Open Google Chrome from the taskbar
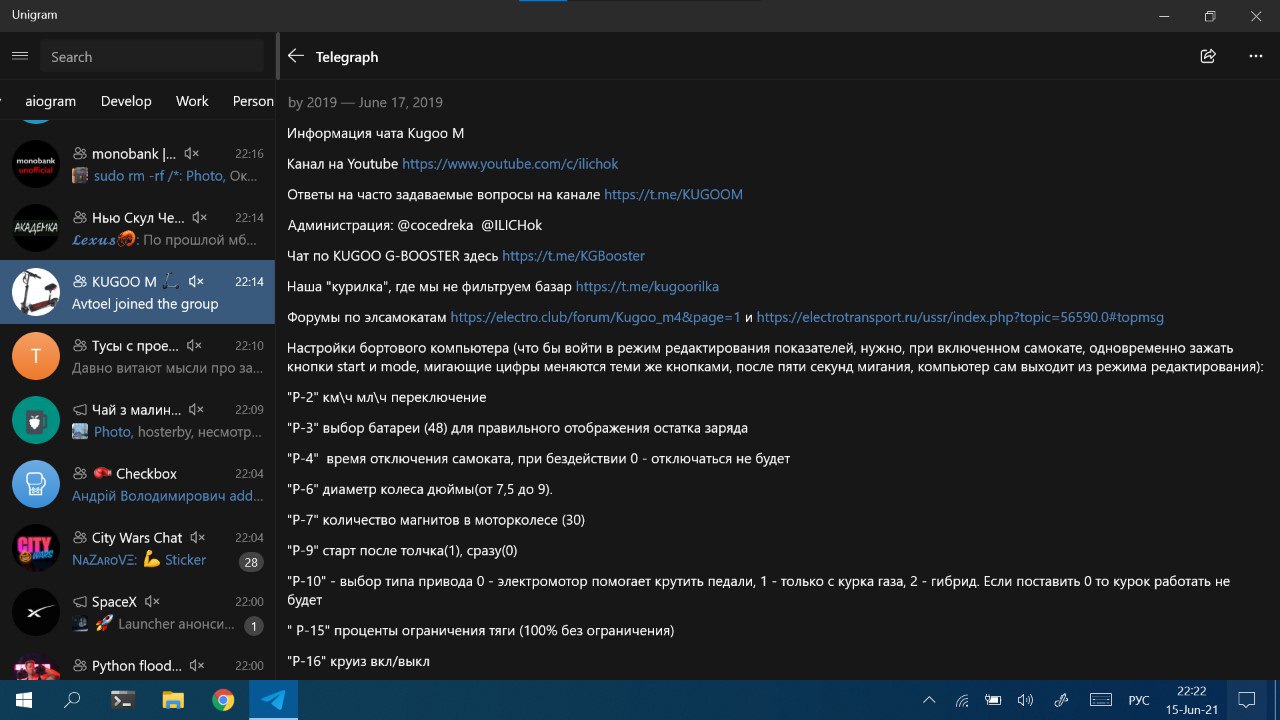The image size is (1280, 720). (223, 700)
